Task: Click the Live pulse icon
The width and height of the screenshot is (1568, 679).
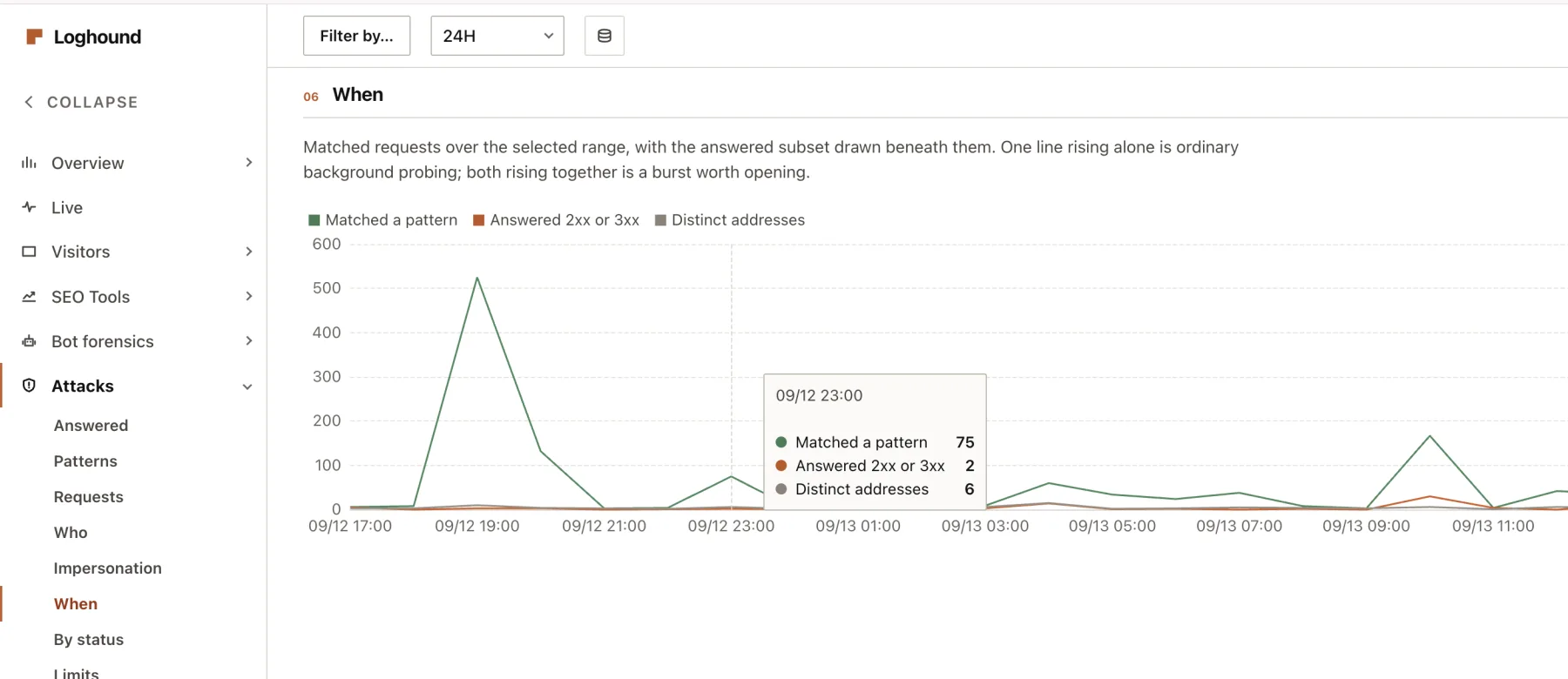Action: [29, 207]
